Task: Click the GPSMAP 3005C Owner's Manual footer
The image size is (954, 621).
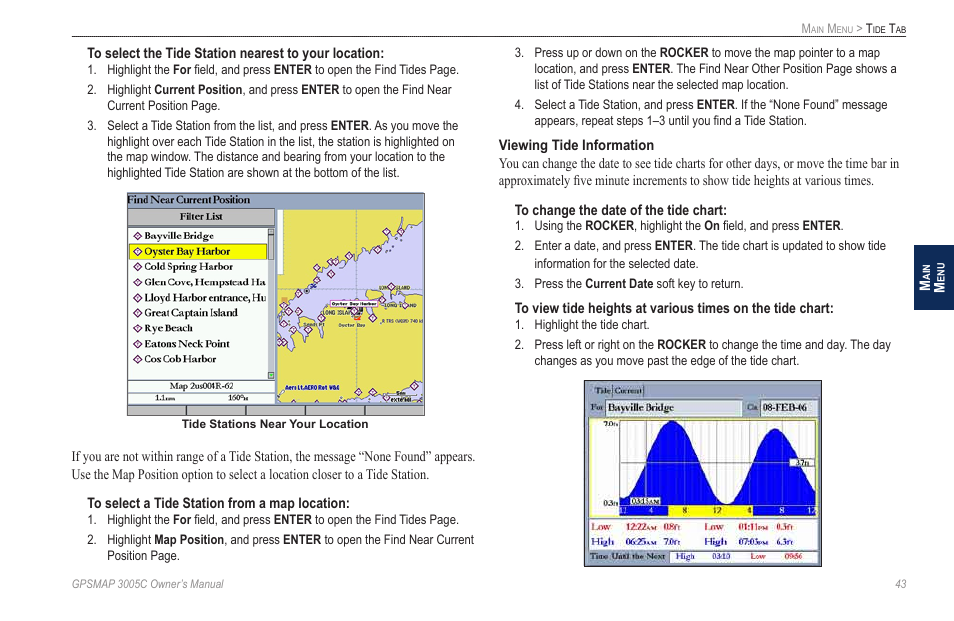Action: (148, 584)
